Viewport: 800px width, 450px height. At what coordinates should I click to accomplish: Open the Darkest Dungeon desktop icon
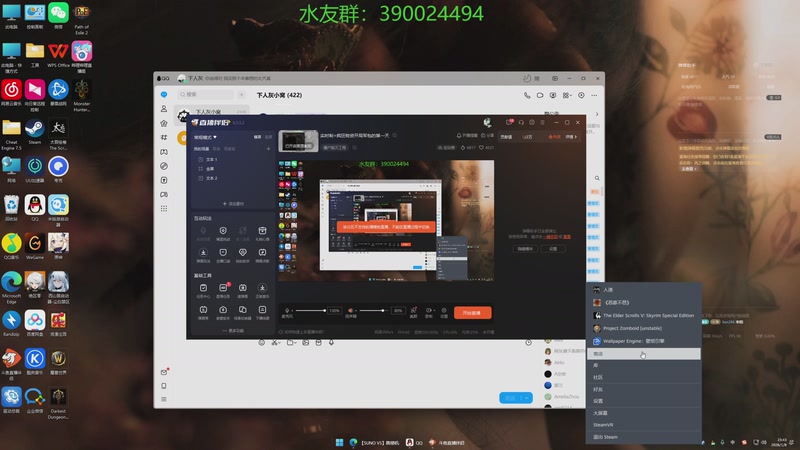coord(58,403)
